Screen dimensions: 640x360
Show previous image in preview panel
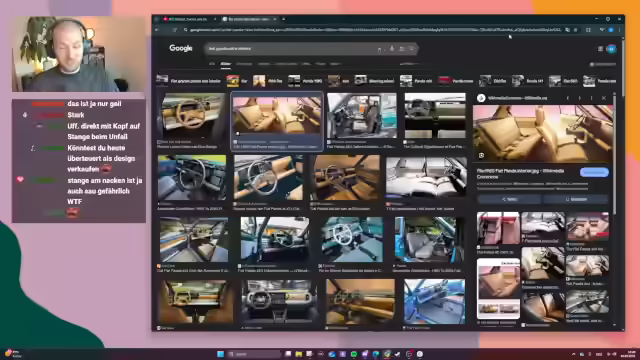click(568, 98)
